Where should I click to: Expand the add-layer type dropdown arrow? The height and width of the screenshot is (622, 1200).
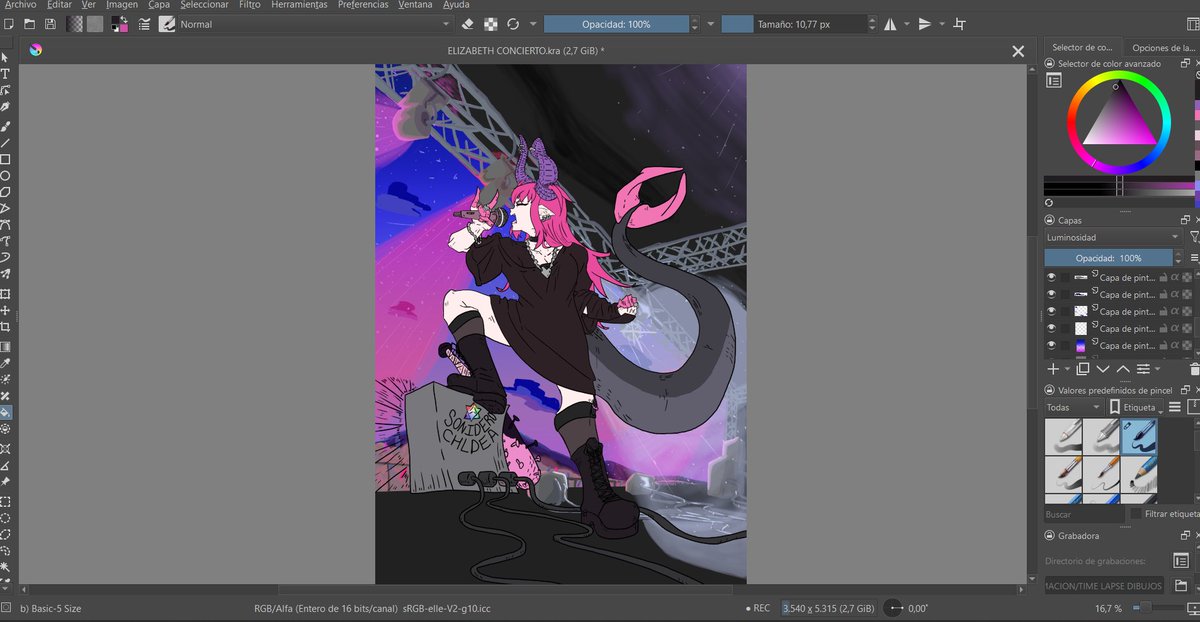coord(1067,369)
